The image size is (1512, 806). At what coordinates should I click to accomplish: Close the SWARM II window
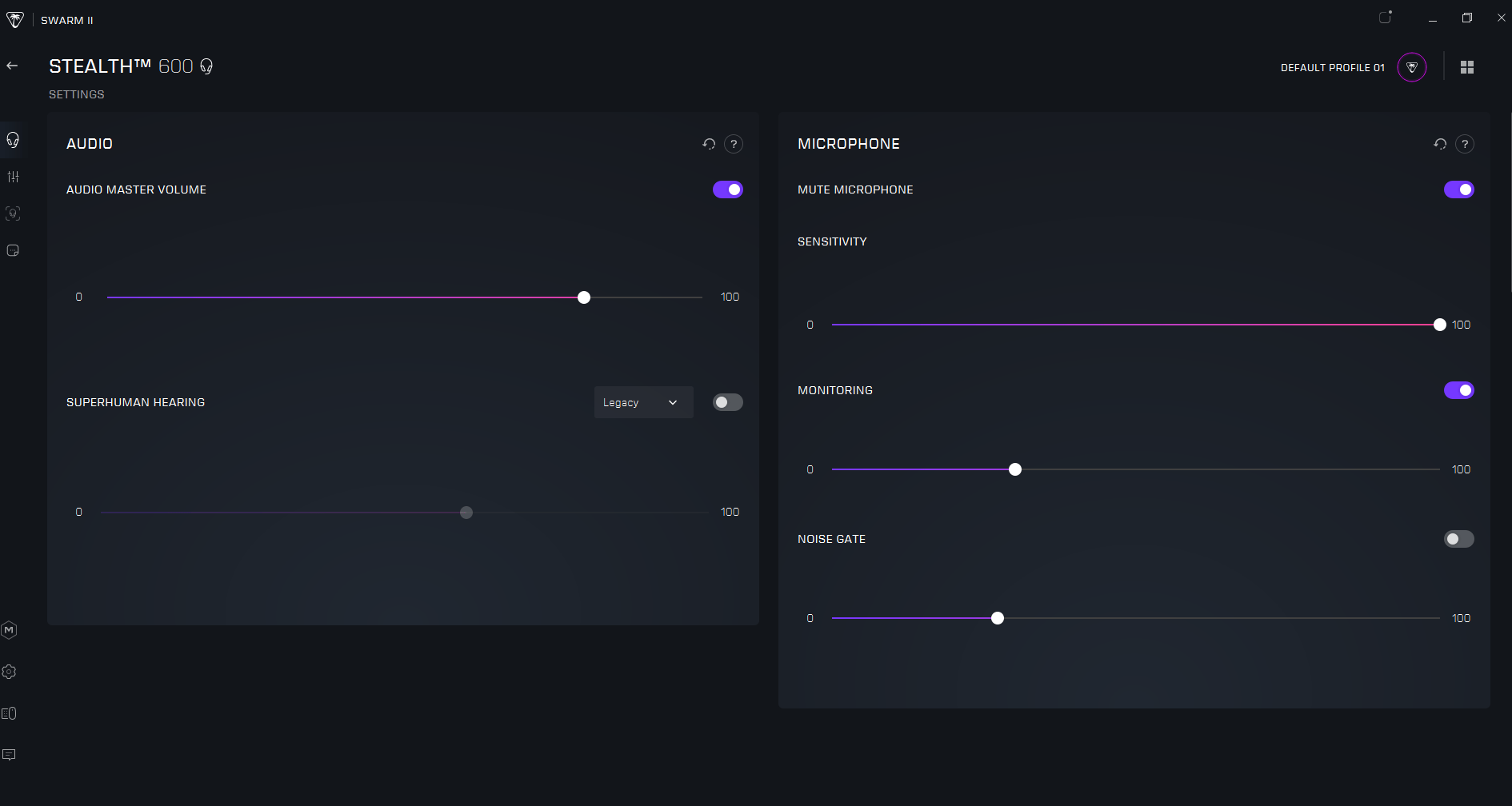[1502, 18]
